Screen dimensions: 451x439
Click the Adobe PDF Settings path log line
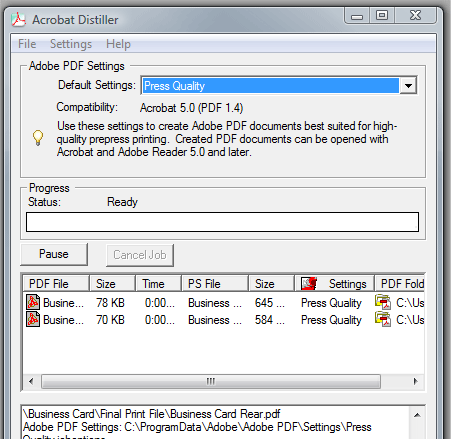(x=197, y=427)
